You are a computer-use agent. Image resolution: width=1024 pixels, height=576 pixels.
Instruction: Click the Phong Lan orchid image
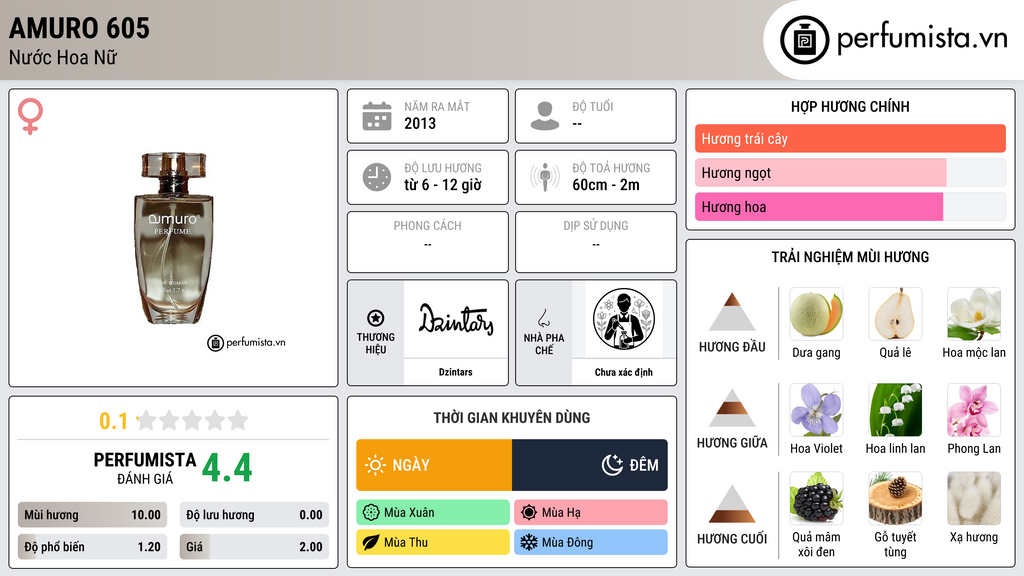(x=974, y=410)
